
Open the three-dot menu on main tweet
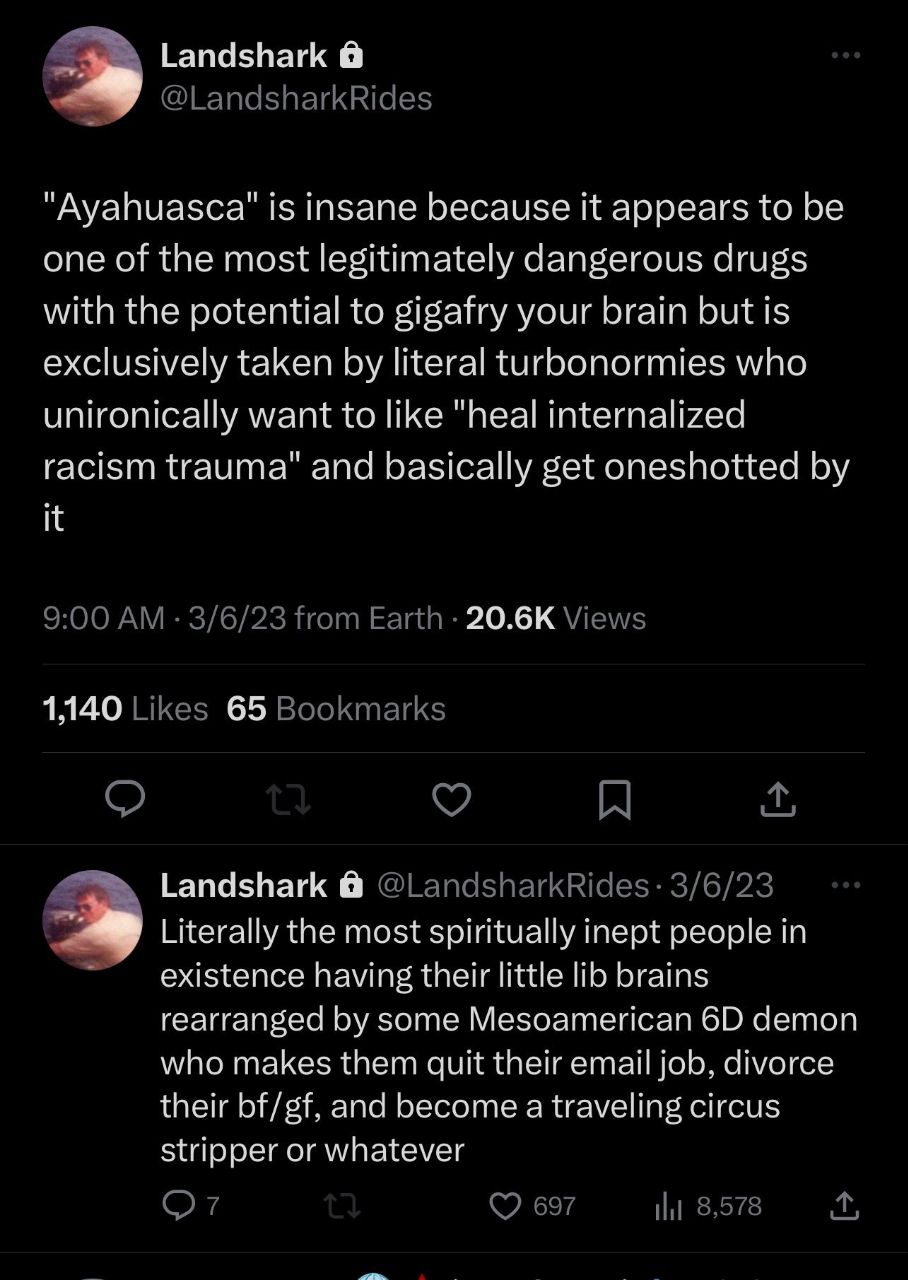click(x=846, y=56)
